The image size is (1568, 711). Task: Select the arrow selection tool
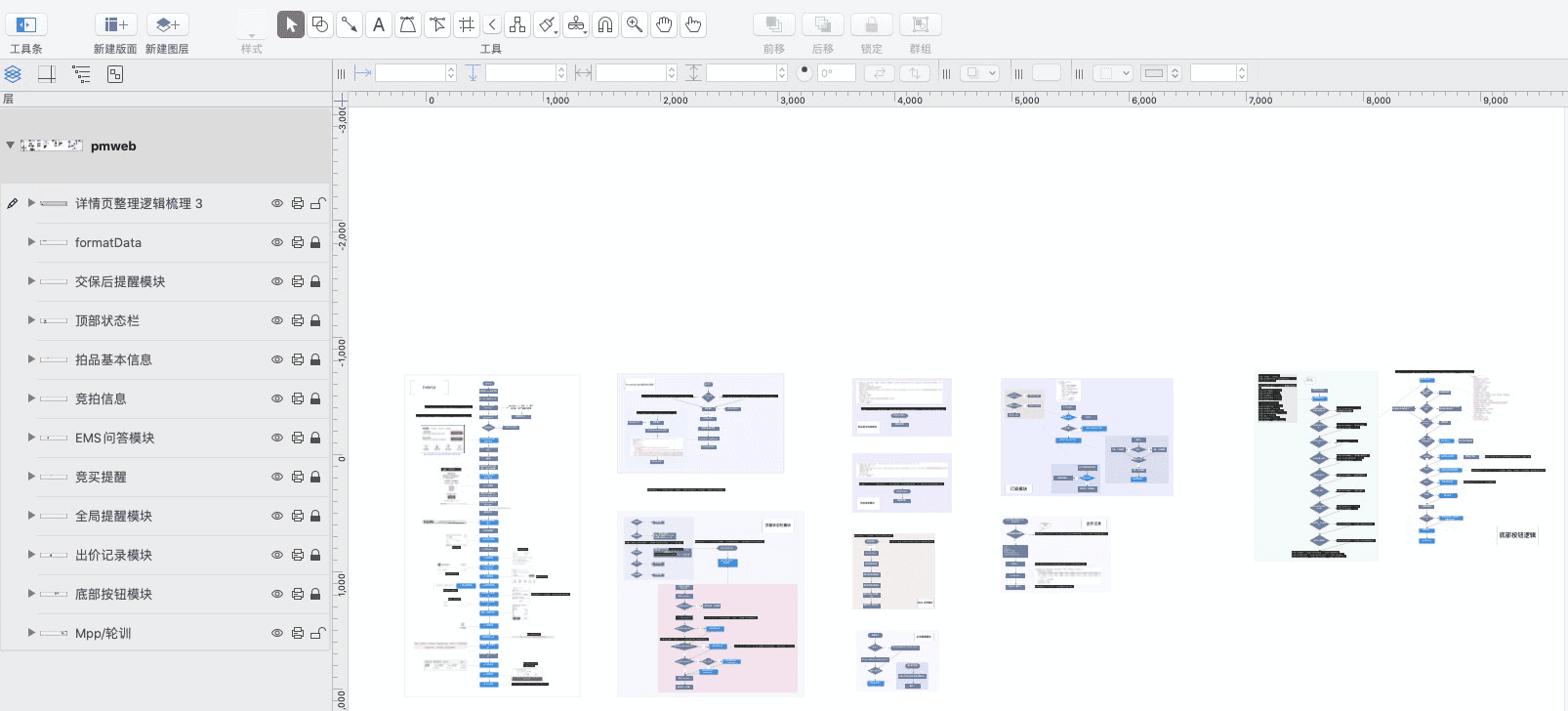coord(291,24)
